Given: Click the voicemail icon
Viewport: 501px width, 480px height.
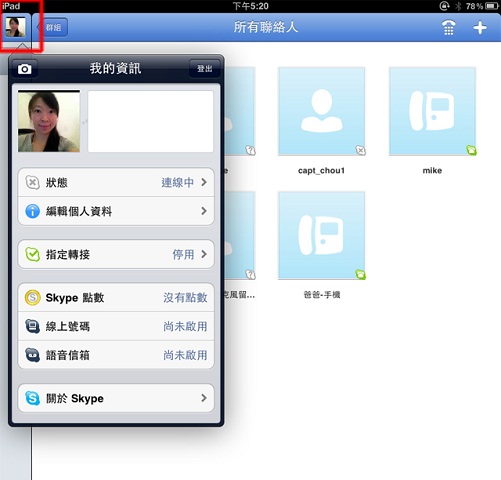Looking at the screenshot, I should (x=32, y=355).
